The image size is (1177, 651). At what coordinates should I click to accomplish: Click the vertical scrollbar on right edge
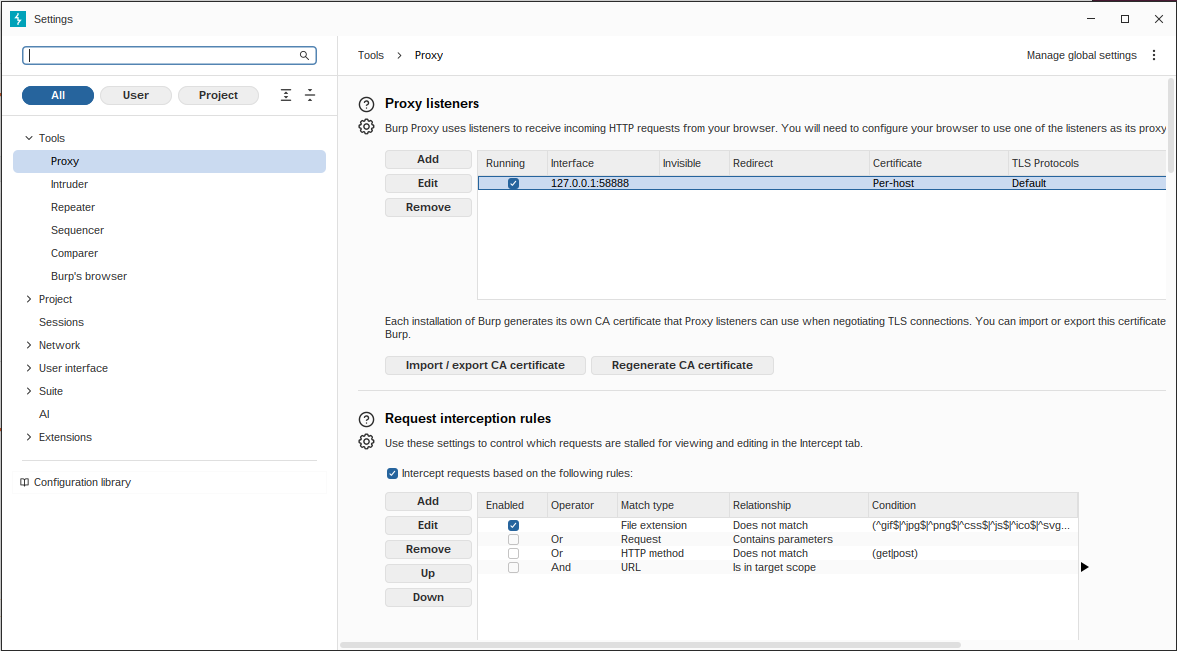pos(1171,124)
